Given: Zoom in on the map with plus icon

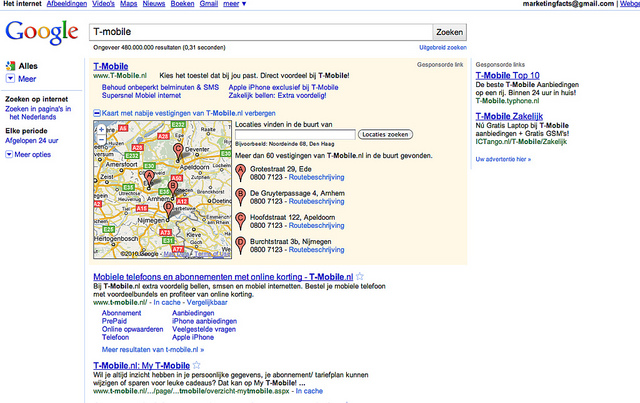Looking at the screenshot, I should 101,129.
